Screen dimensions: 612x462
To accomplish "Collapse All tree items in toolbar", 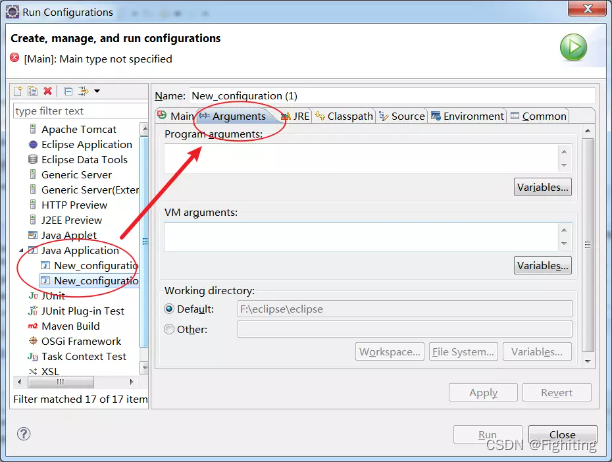I will pyautogui.click(x=68, y=91).
